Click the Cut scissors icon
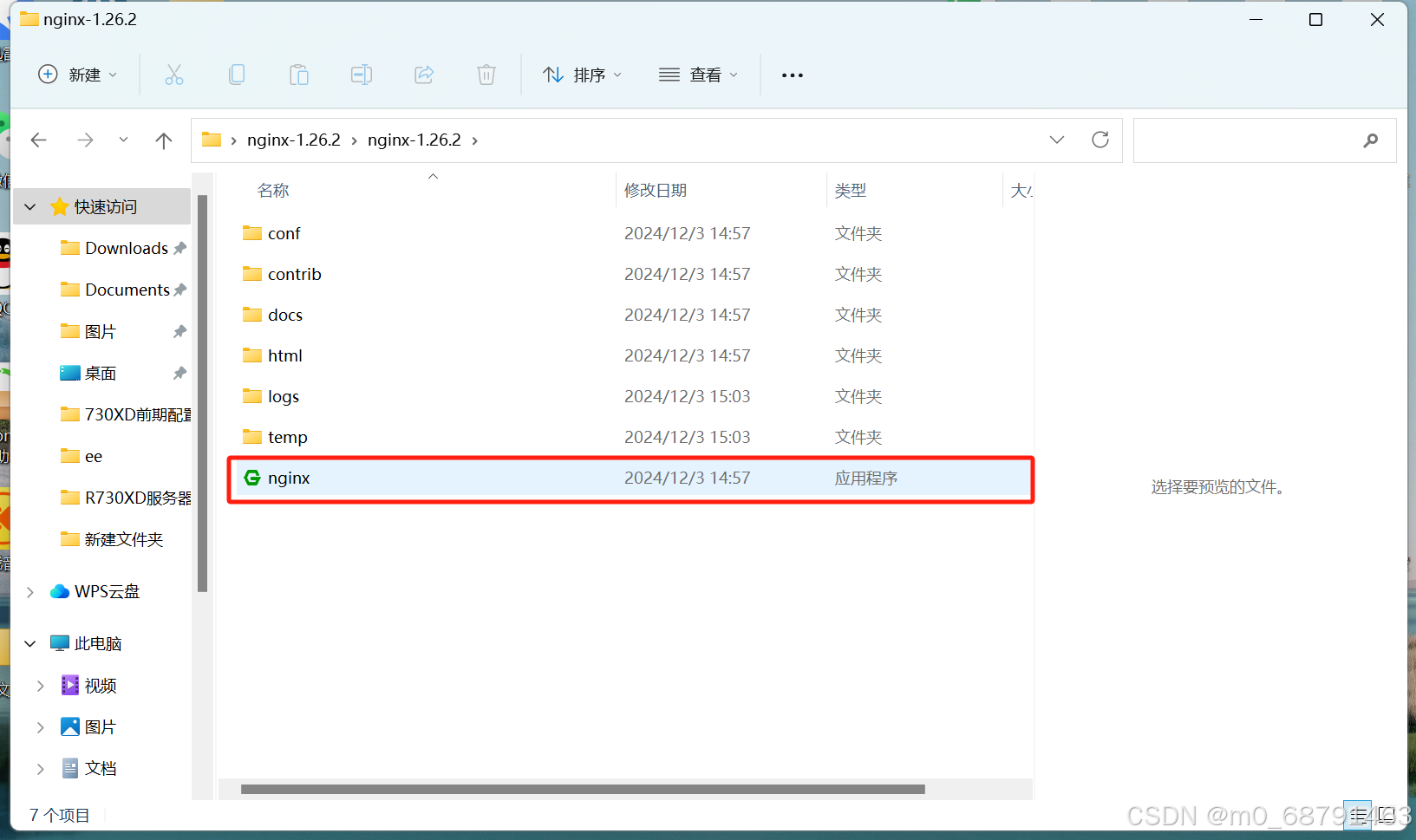Screen dimensions: 1416x840 [174, 75]
